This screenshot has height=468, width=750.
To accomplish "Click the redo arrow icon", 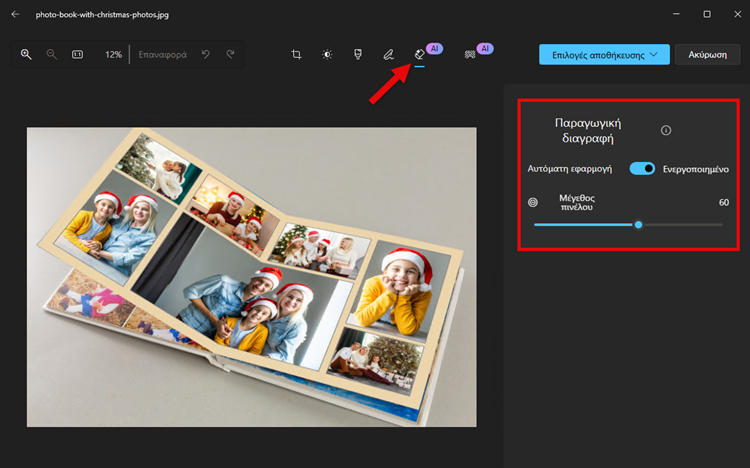I will 231,54.
